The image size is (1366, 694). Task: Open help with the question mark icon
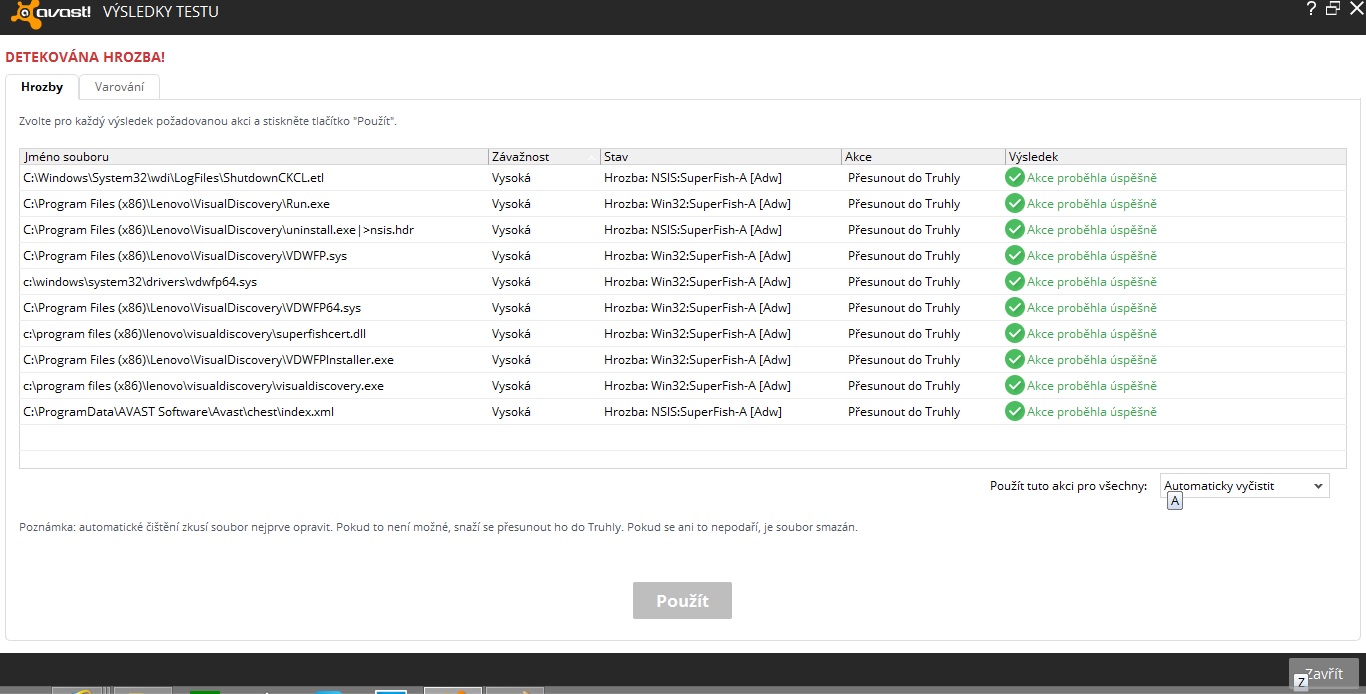[x=1311, y=9]
